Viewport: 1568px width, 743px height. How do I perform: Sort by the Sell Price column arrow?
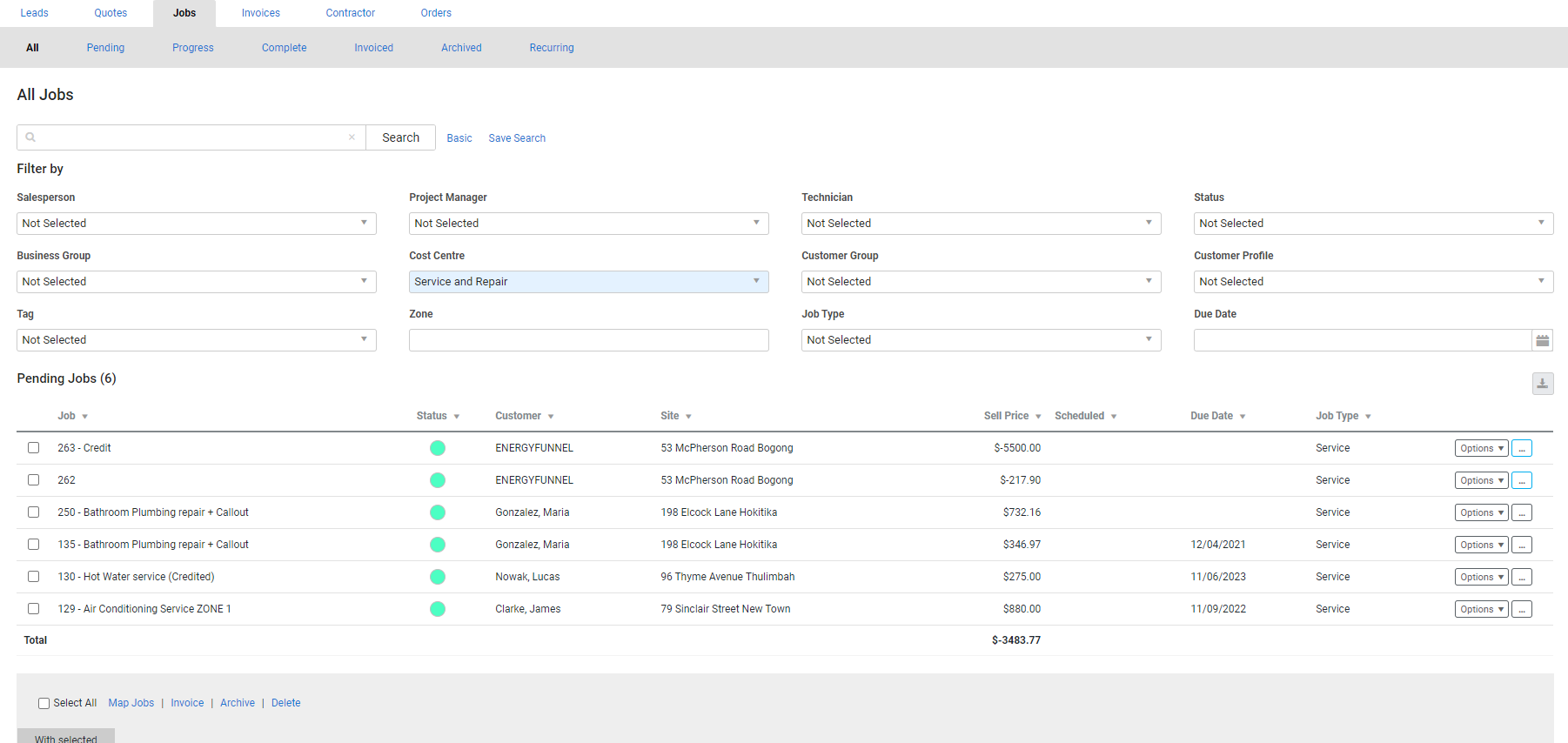[1038, 417]
